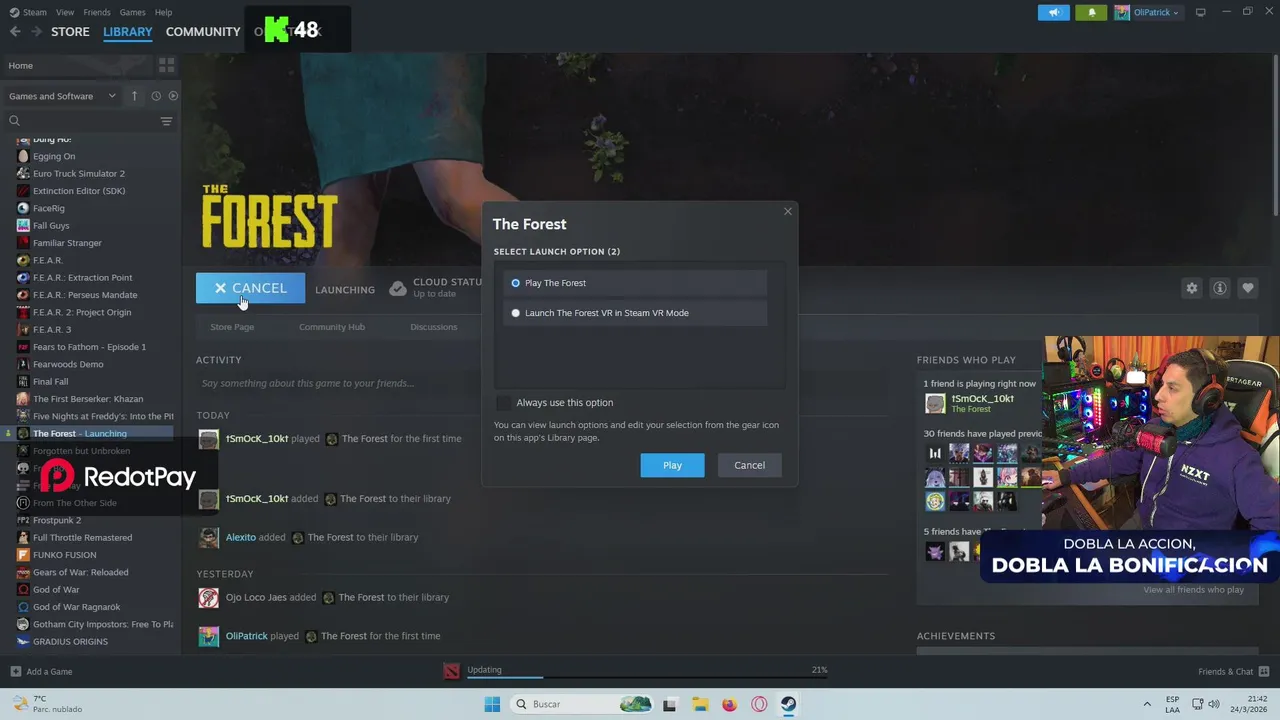Show hidden system tray icons

(x=1147, y=704)
